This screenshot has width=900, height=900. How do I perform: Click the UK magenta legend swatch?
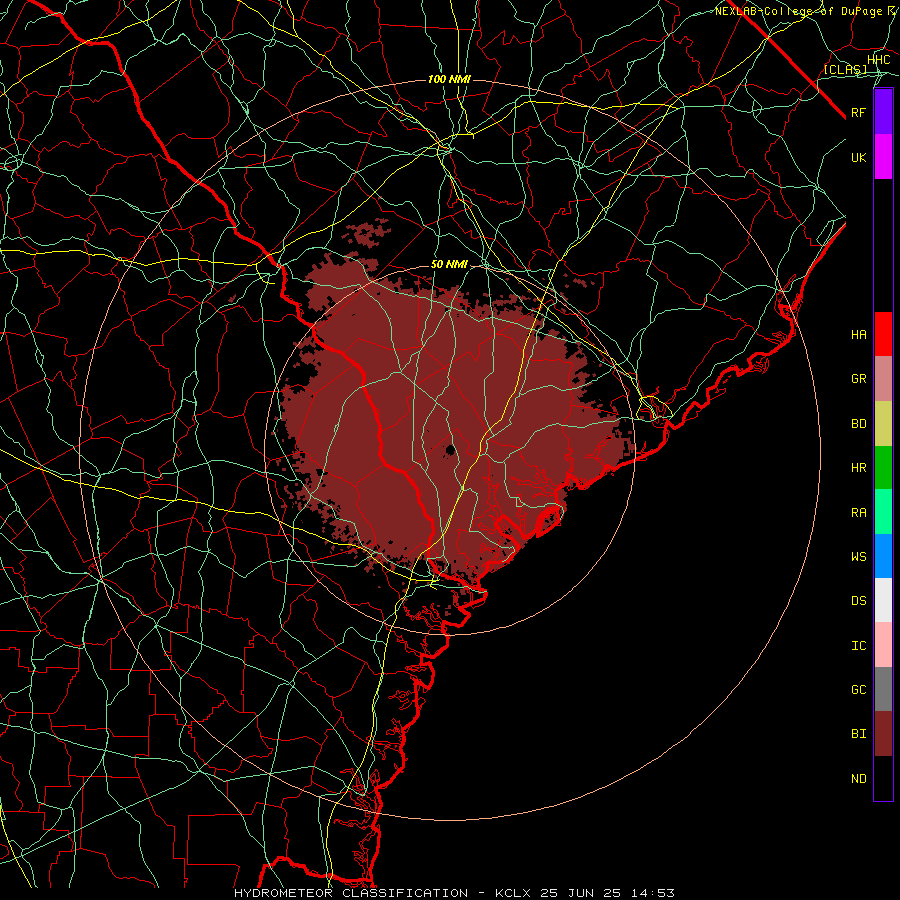click(883, 157)
